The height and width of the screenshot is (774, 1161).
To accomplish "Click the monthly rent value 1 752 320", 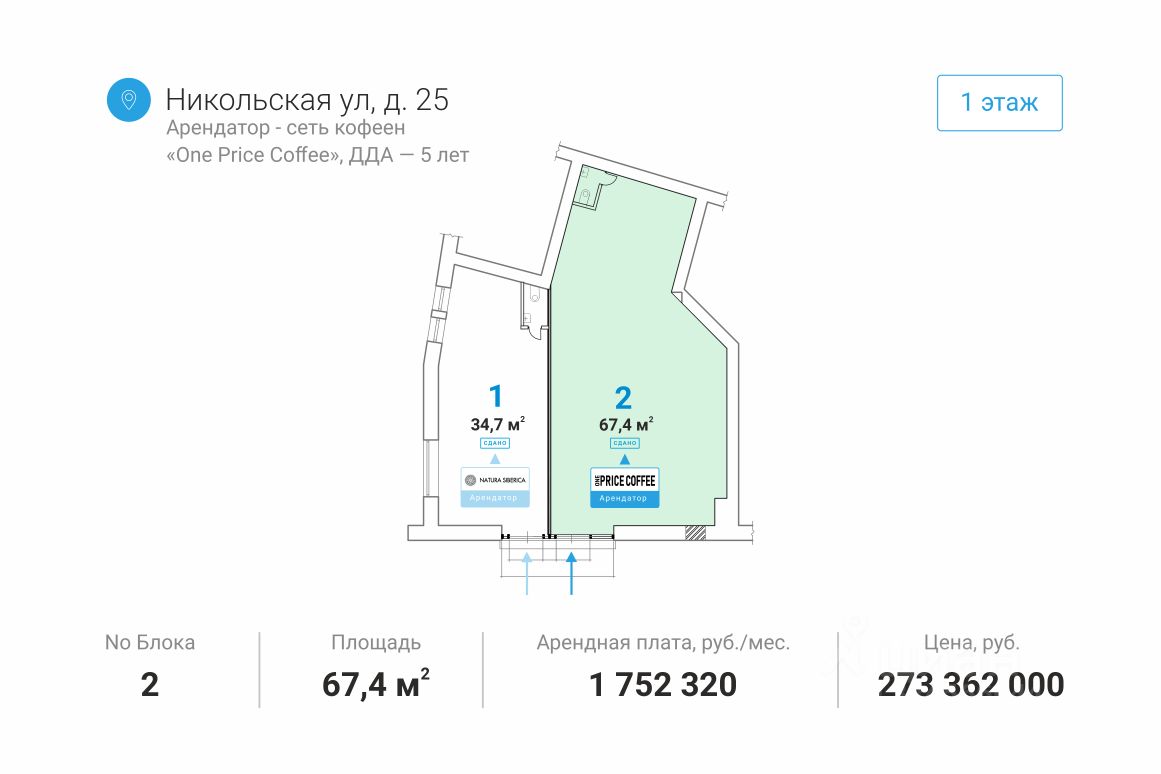I will [x=663, y=685].
